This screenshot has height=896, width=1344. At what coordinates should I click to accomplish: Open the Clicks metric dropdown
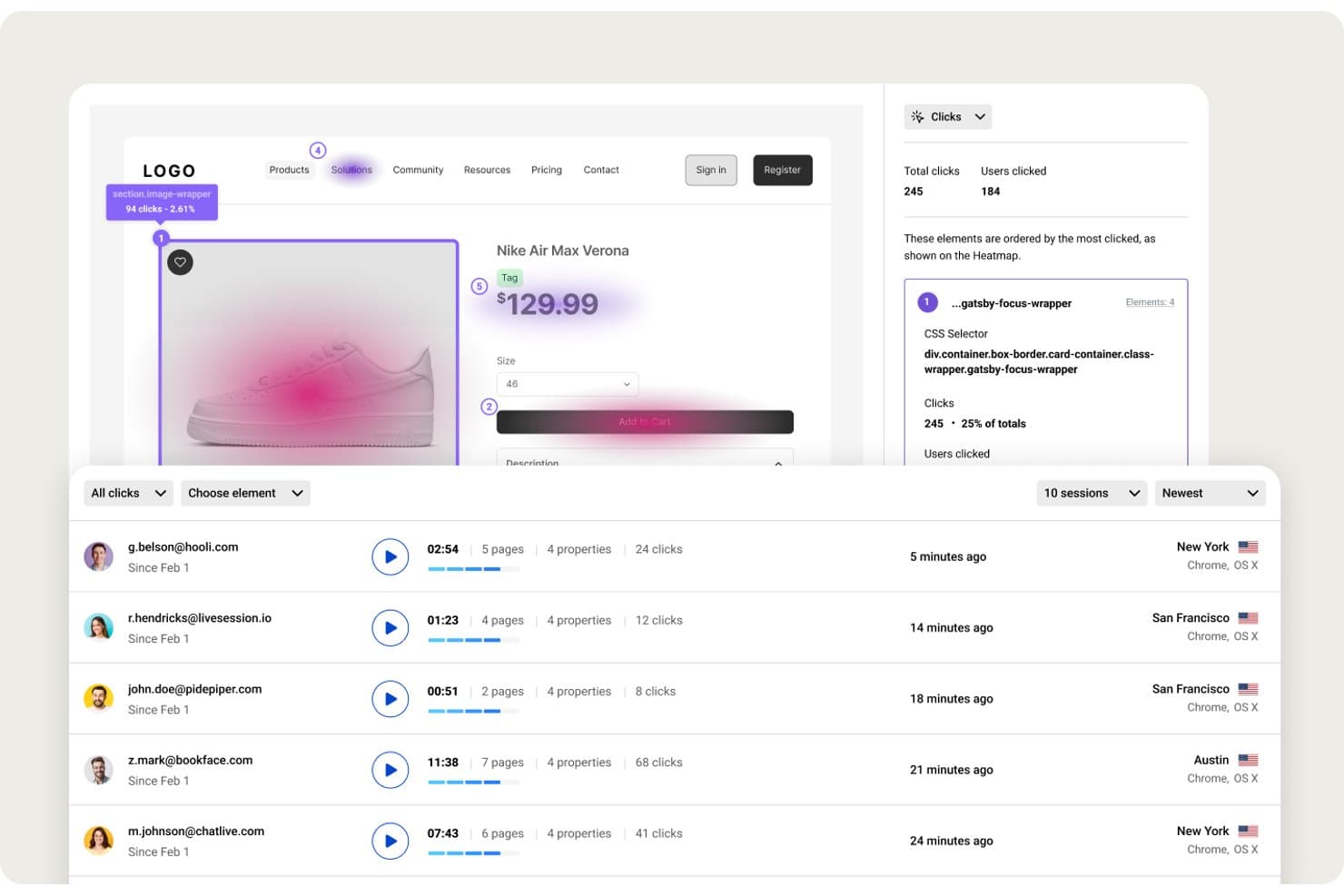[x=947, y=116]
